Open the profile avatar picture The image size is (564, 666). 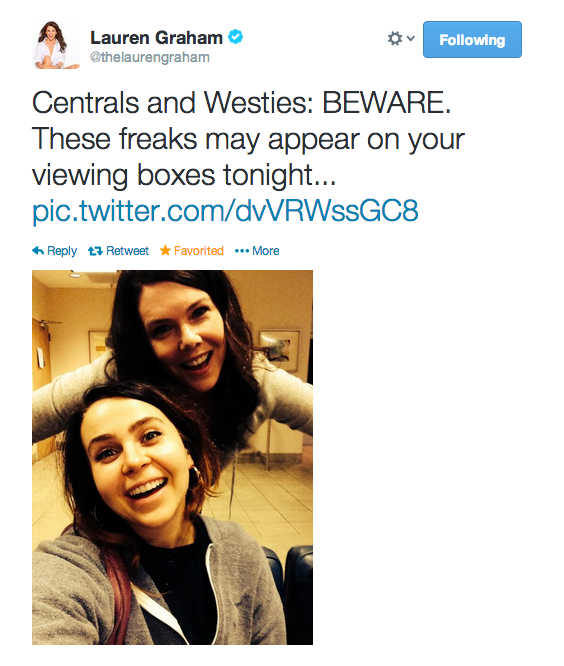(56, 45)
